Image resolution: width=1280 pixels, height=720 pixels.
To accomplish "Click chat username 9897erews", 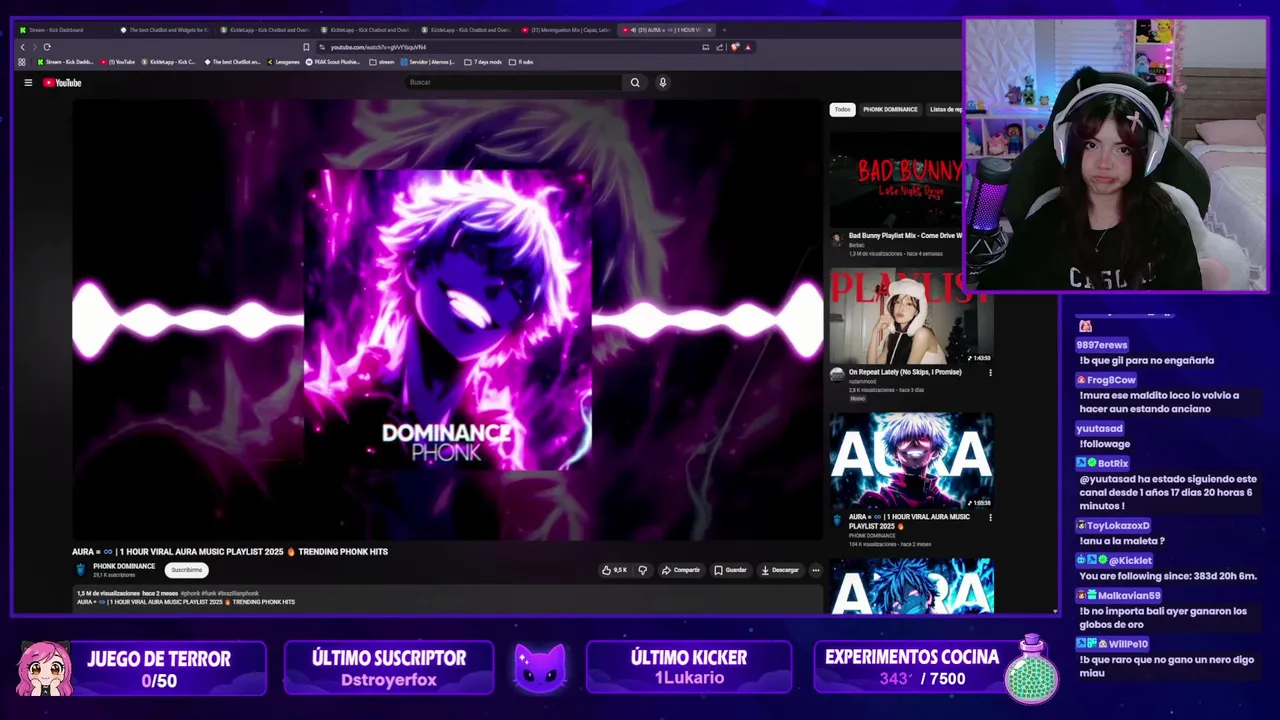I will coord(1101,345).
